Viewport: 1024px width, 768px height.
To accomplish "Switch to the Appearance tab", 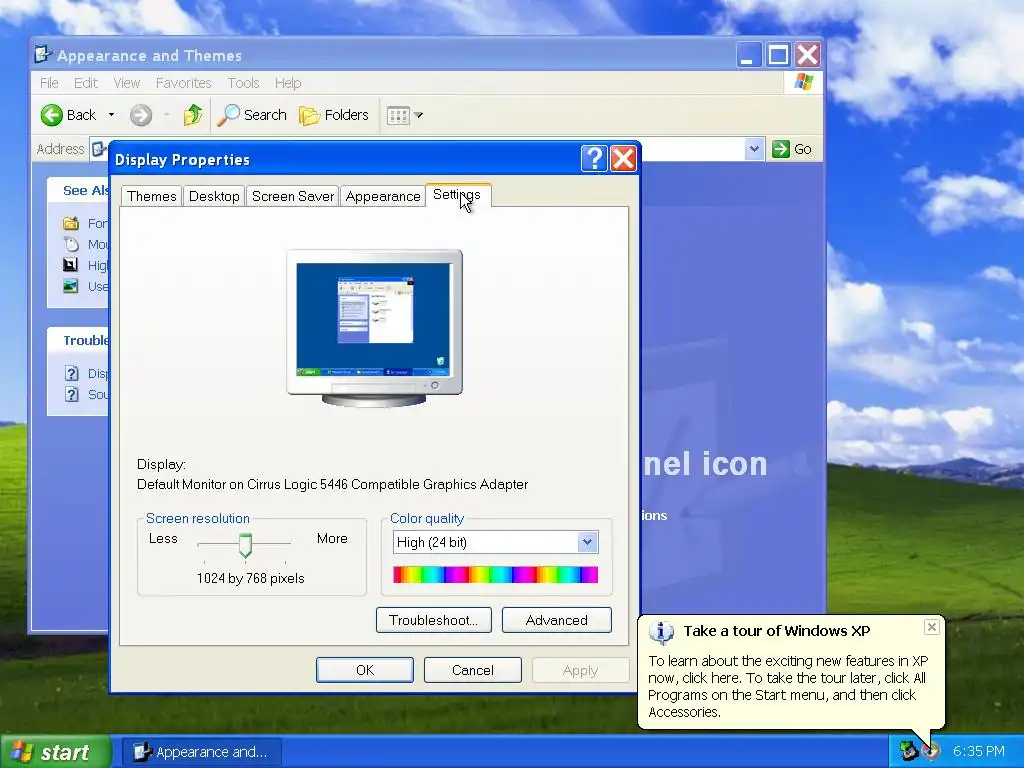I will click(x=383, y=197).
